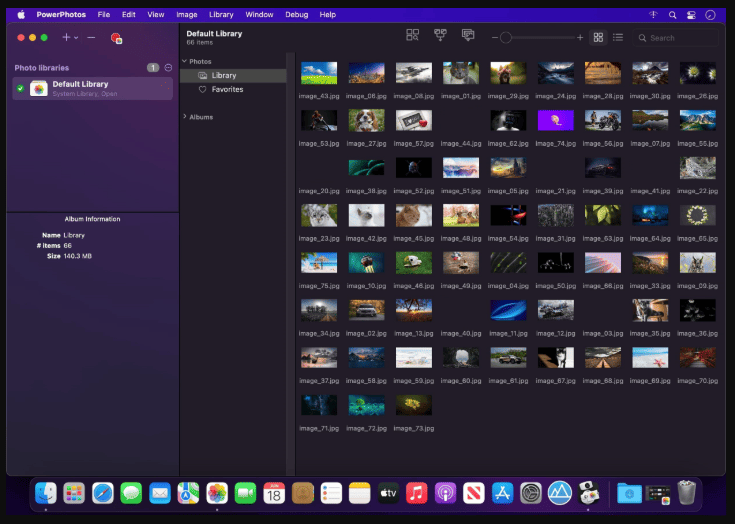
Task: Open the Window menu
Action: (259, 15)
